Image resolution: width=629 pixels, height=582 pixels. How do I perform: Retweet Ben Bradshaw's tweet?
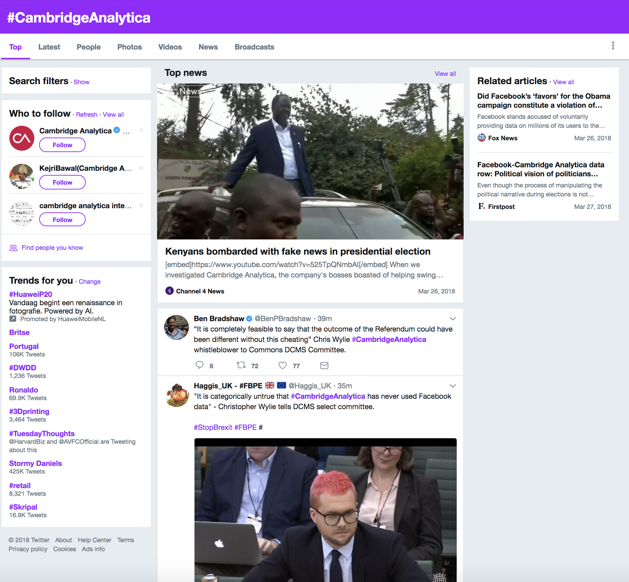coord(241,365)
